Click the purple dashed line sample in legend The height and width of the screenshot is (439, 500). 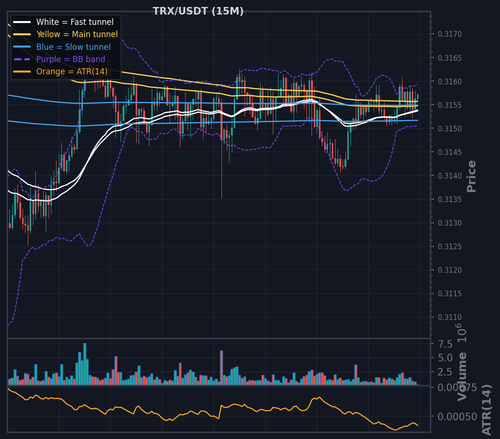click(22, 59)
